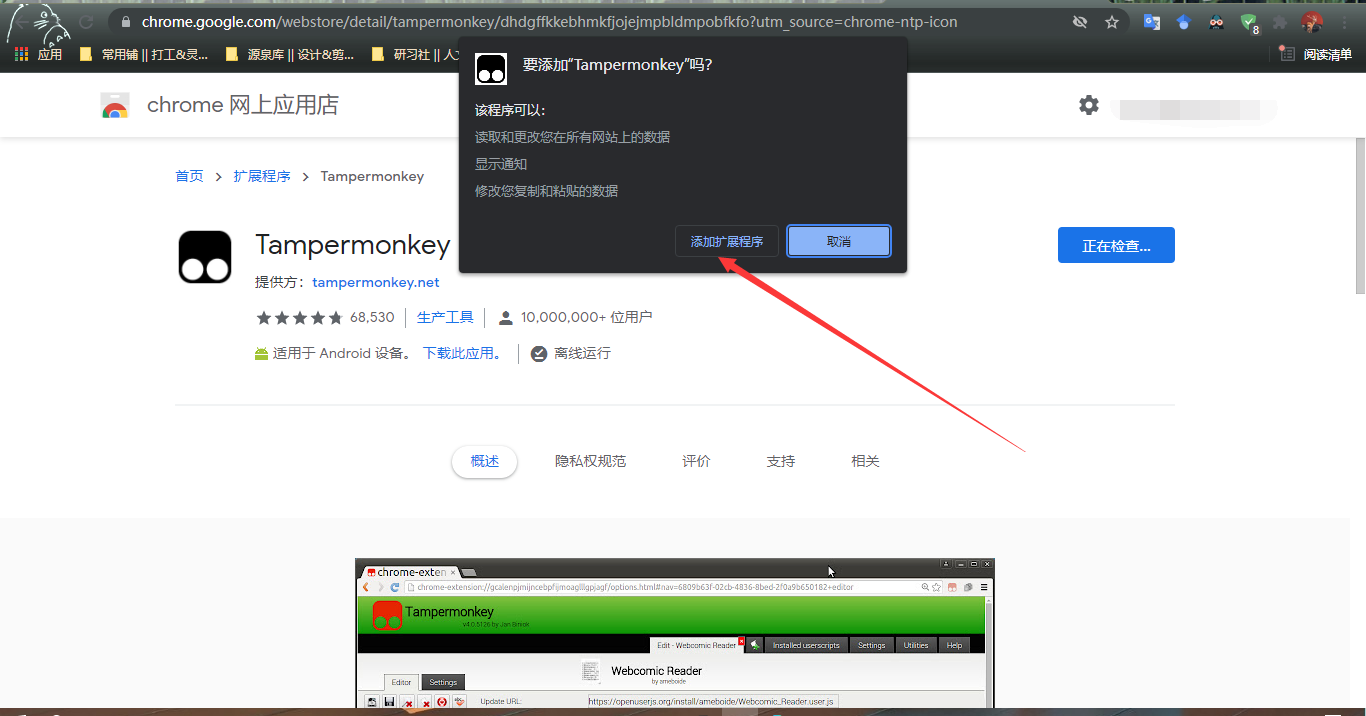Open the Reading list button
Image resolution: width=1366 pixels, height=716 pixels.
coord(1315,54)
